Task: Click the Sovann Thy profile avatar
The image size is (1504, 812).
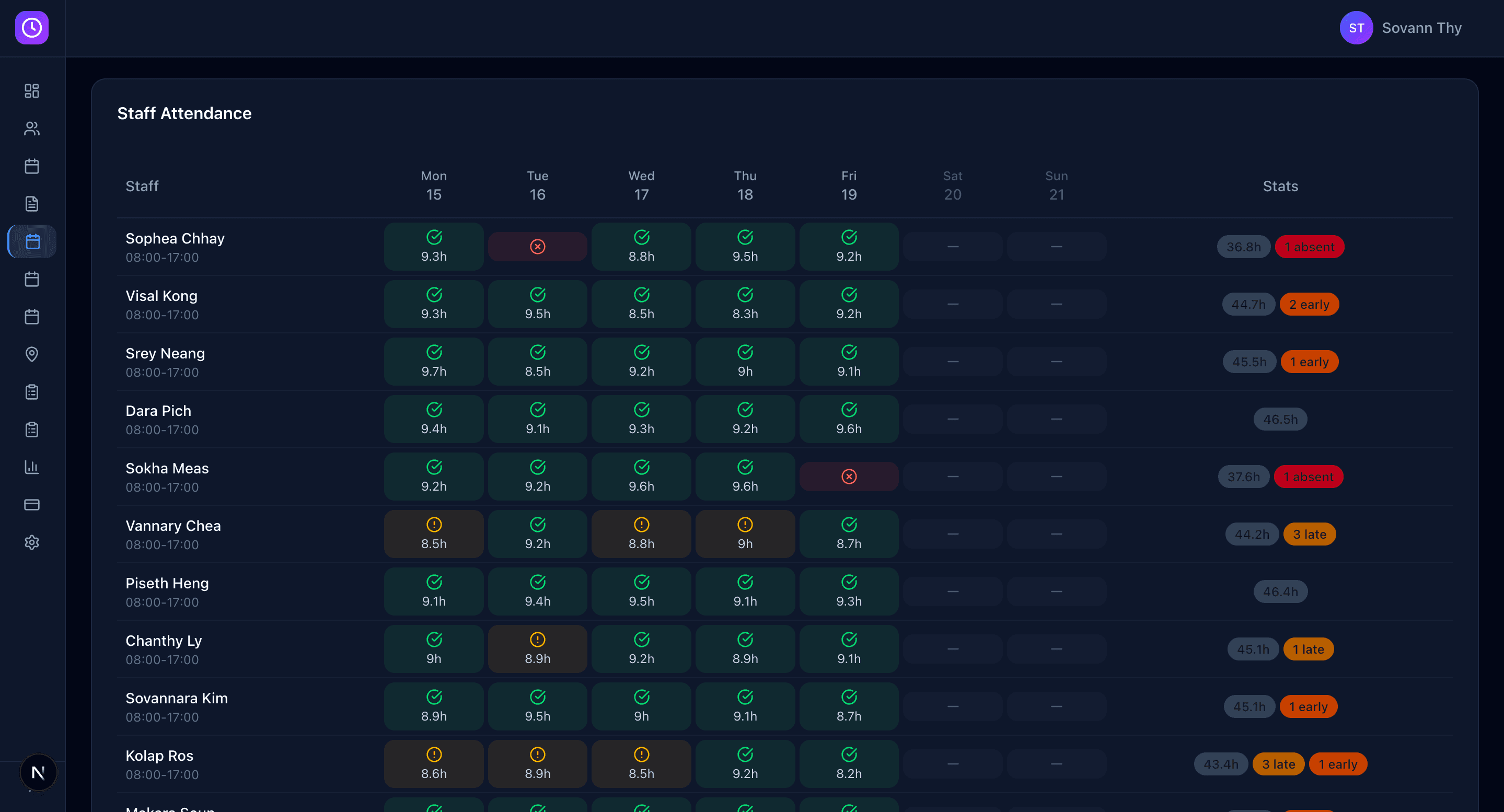Action: (1356, 28)
